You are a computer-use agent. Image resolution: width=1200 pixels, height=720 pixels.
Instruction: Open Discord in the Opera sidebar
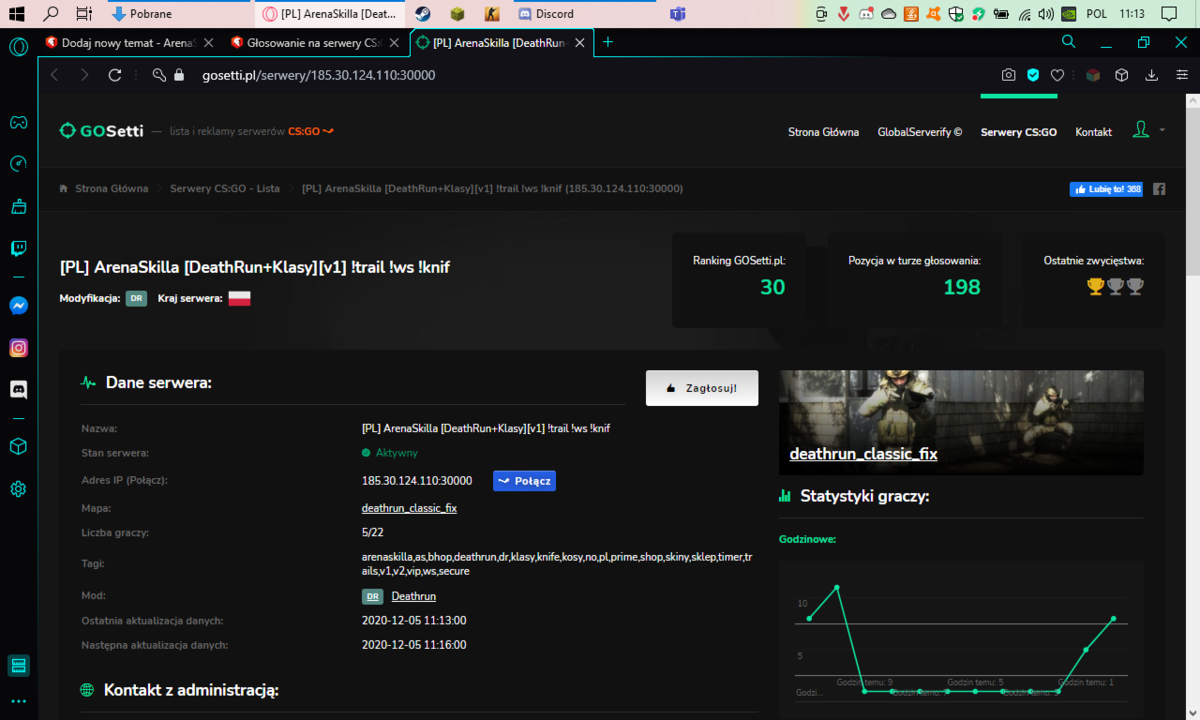tap(18, 389)
